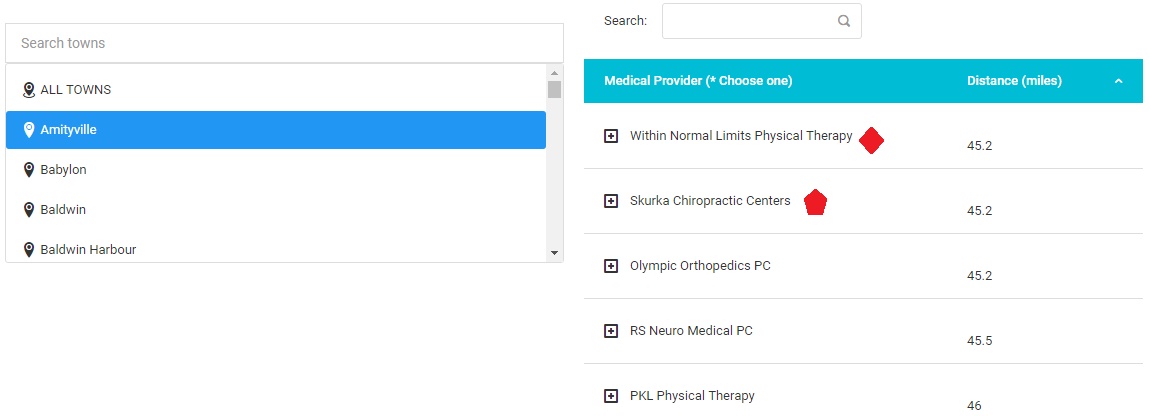Expand the RS Neuro Medical PC row
This screenshot has height=418, width=1150.
(x=611, y=331)
